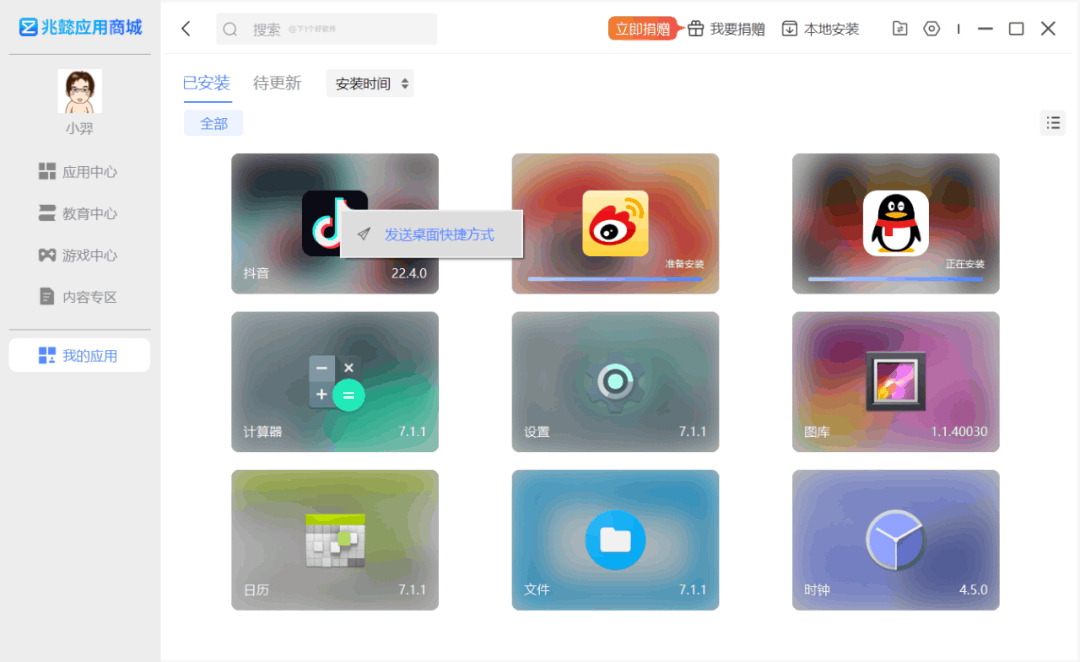Toggle list view layout icon
Image resolution: width=1080 pixels, height=662 pixels.
[x=1052, y=123]
